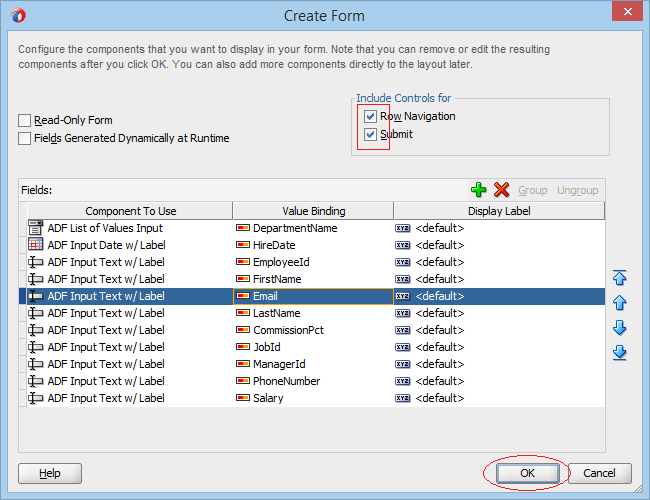Select the EmployeeId value binding cell
The width and height of the screenshot is (650, 500).
(x=313, y=262)
